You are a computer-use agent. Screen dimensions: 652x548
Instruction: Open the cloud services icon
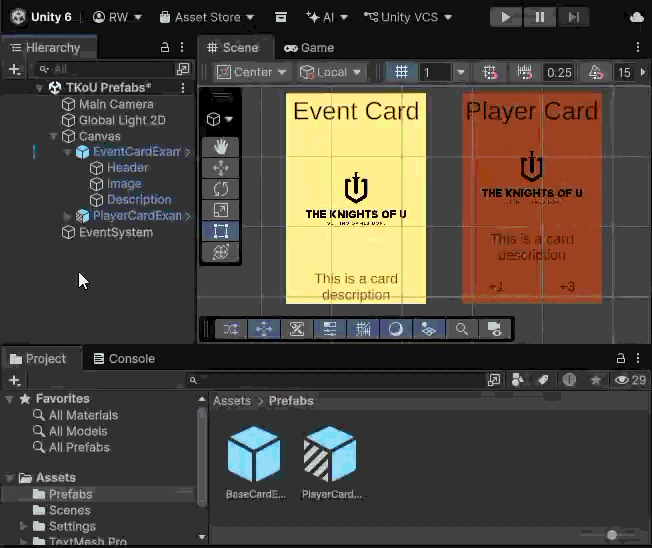[x=636, y=17]
